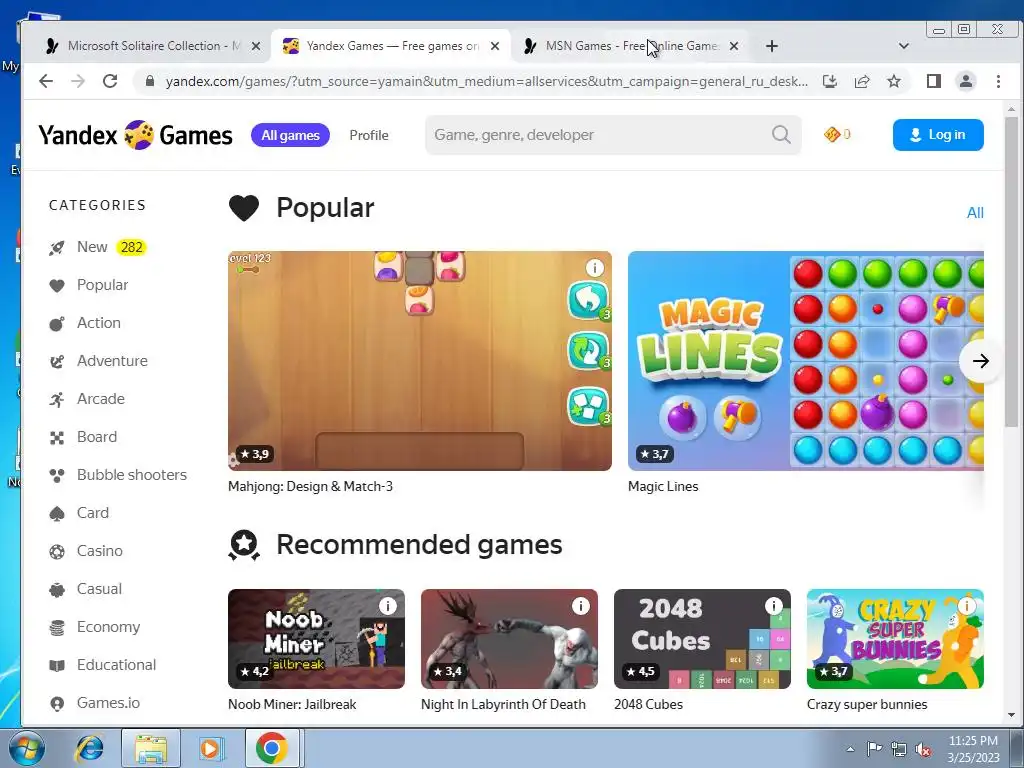Select the Bubble shooters icon
The height and width of the screenshot is (768, 1024).
coord(57,475)
